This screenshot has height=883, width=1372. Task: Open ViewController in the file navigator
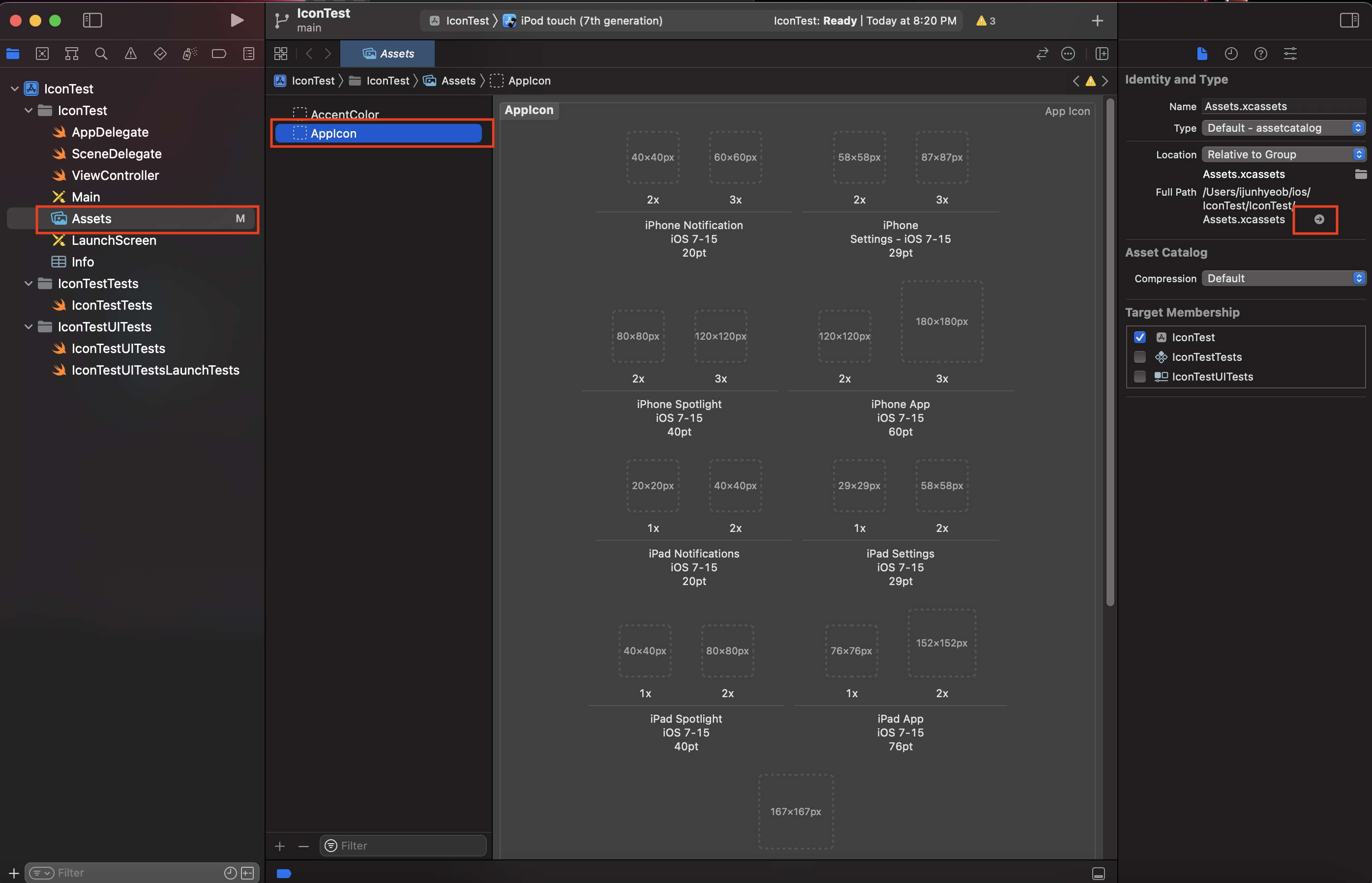pos(115,176)
